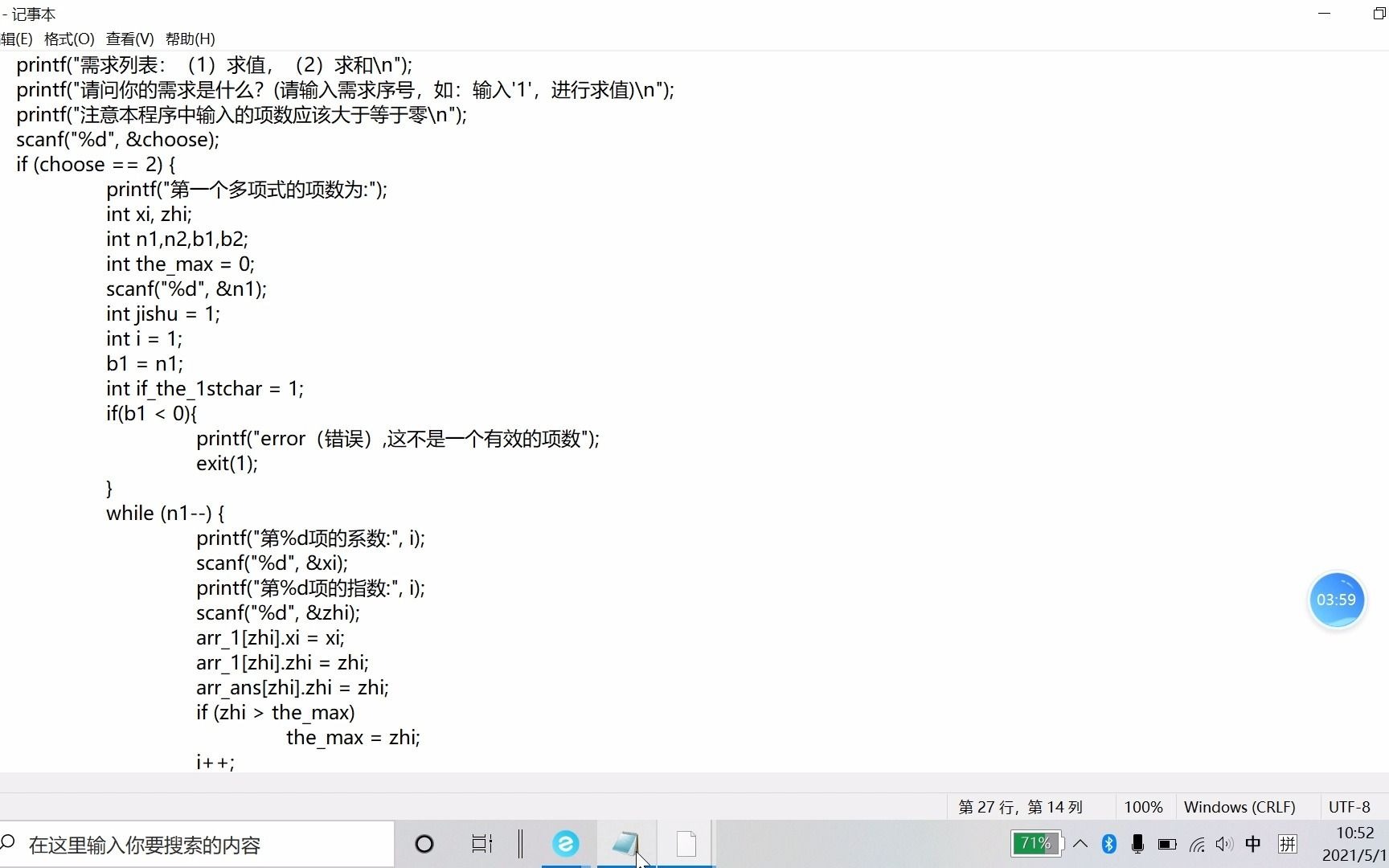Click the UTF-8 encoding status entry
The image size is (1389, 868).
(x=1350, y=807)
